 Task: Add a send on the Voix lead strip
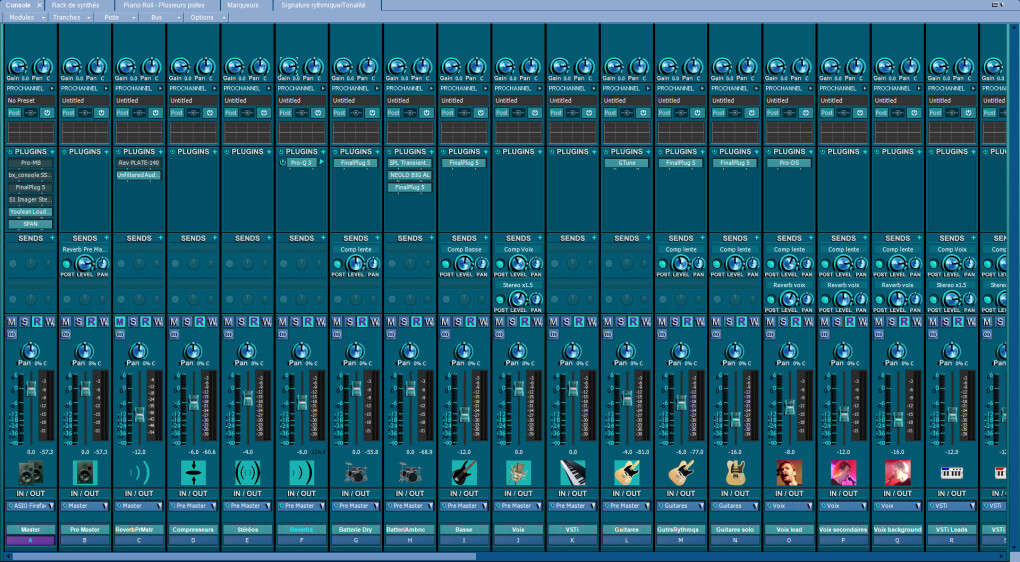click(811, 238)
